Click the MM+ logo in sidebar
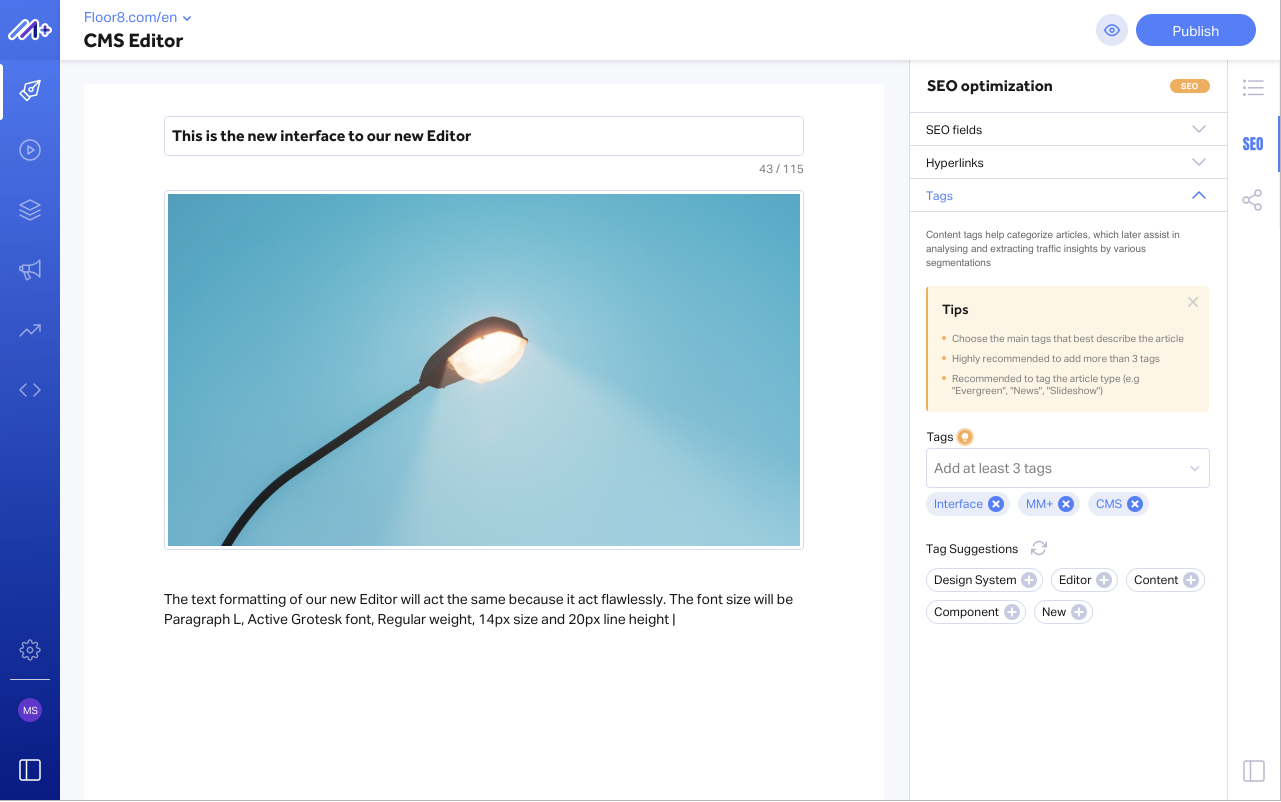The image size is (1281, 802). point(30,30)
